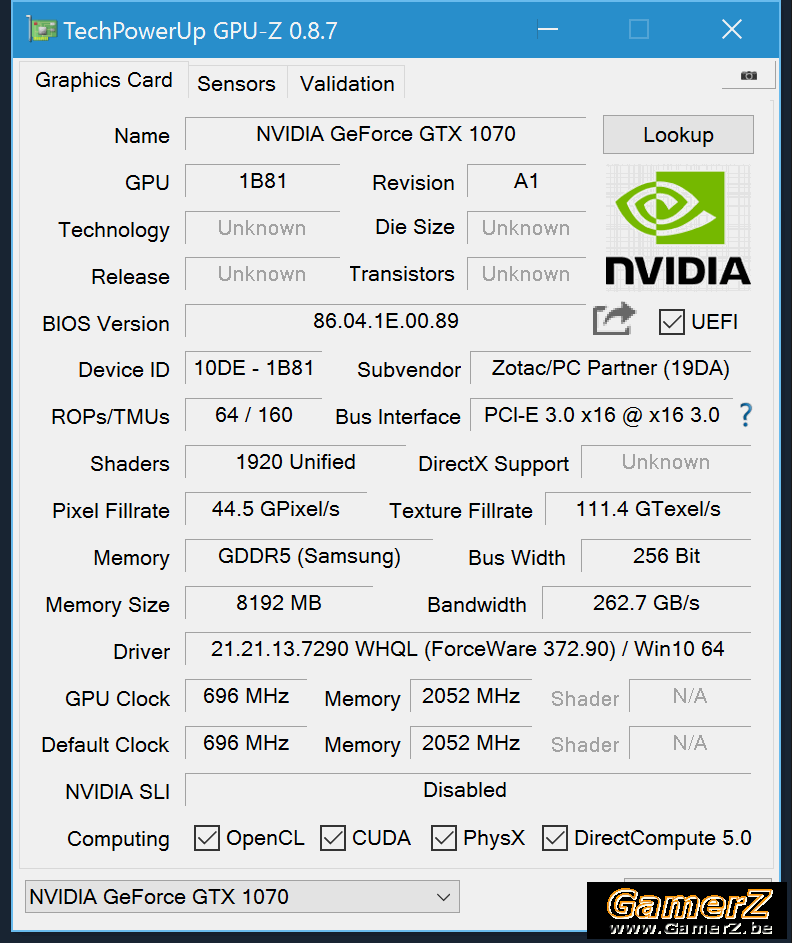Click the camera screenshot icon
The height and width of the screenshot is (943, 792).
pos(748,76)
